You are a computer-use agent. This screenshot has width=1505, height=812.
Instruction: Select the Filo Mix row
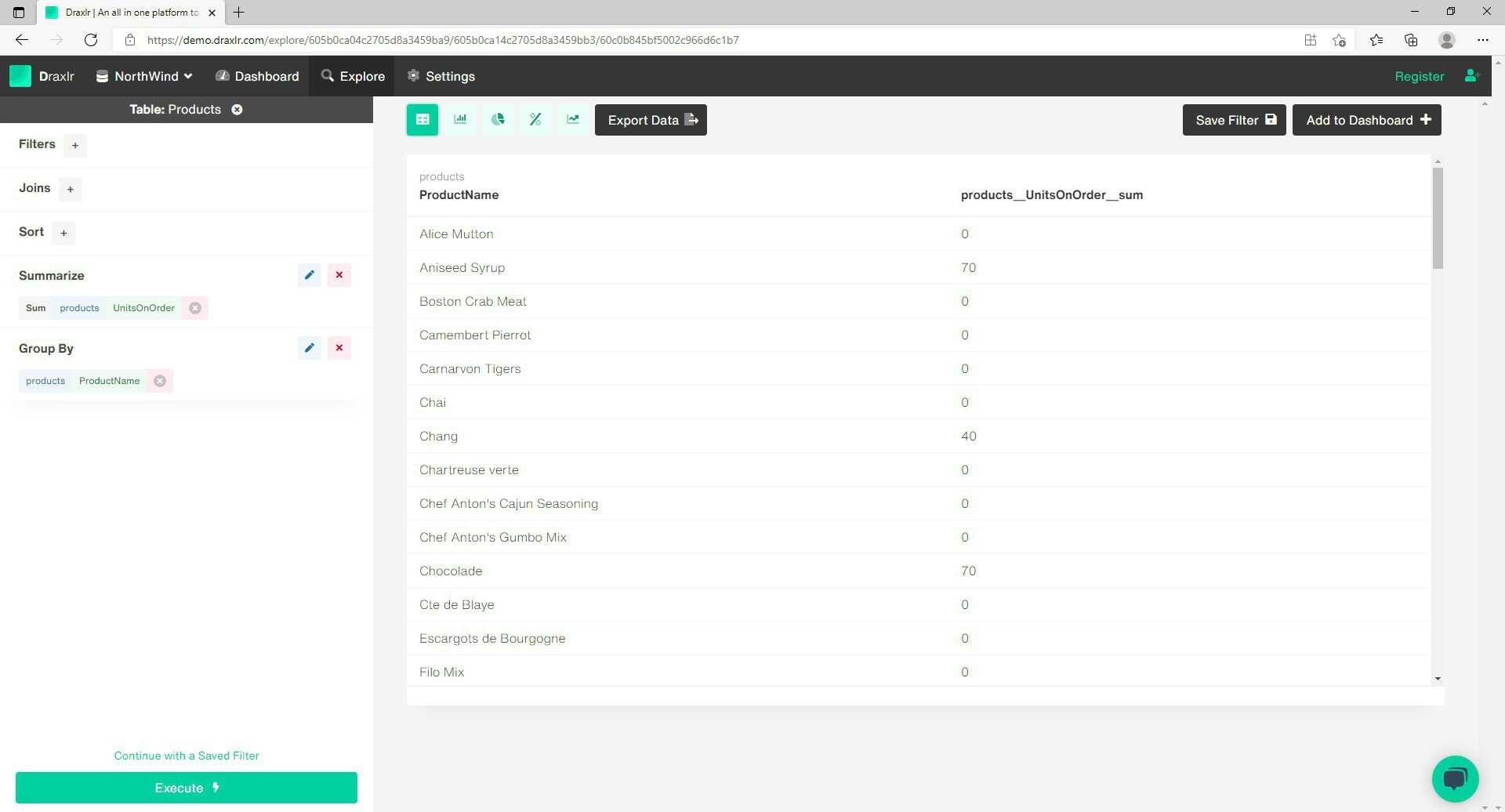pos(919,672)
